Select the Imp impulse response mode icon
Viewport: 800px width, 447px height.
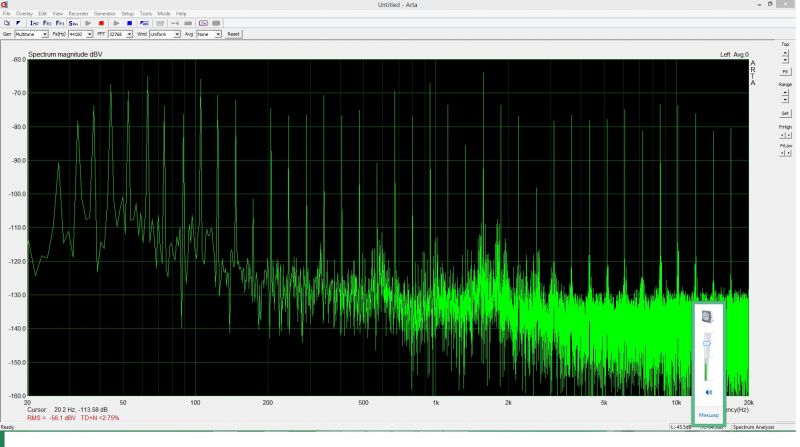click(x=34, y=22)
